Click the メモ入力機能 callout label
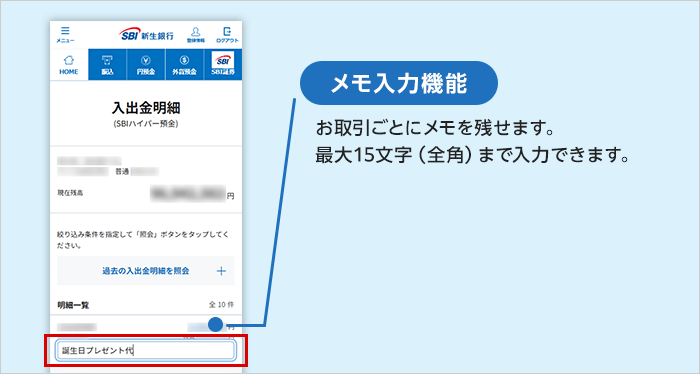 pyautogui.click(x=399, y=83)
